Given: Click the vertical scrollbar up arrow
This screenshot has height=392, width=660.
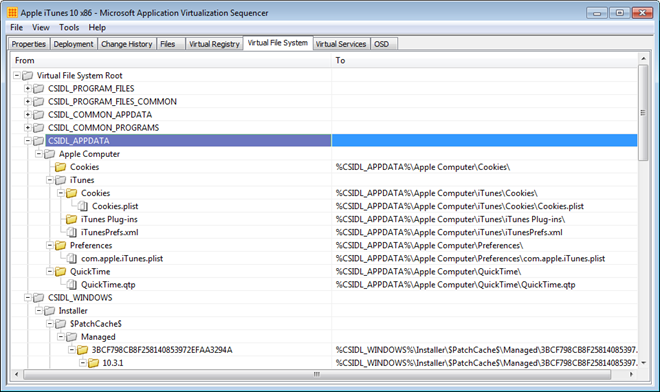Looking at the screenshot, I should 643,59.
